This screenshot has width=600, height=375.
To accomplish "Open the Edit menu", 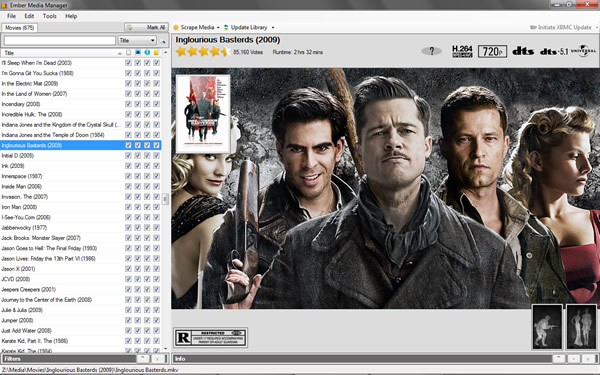I will pos(29,16).
